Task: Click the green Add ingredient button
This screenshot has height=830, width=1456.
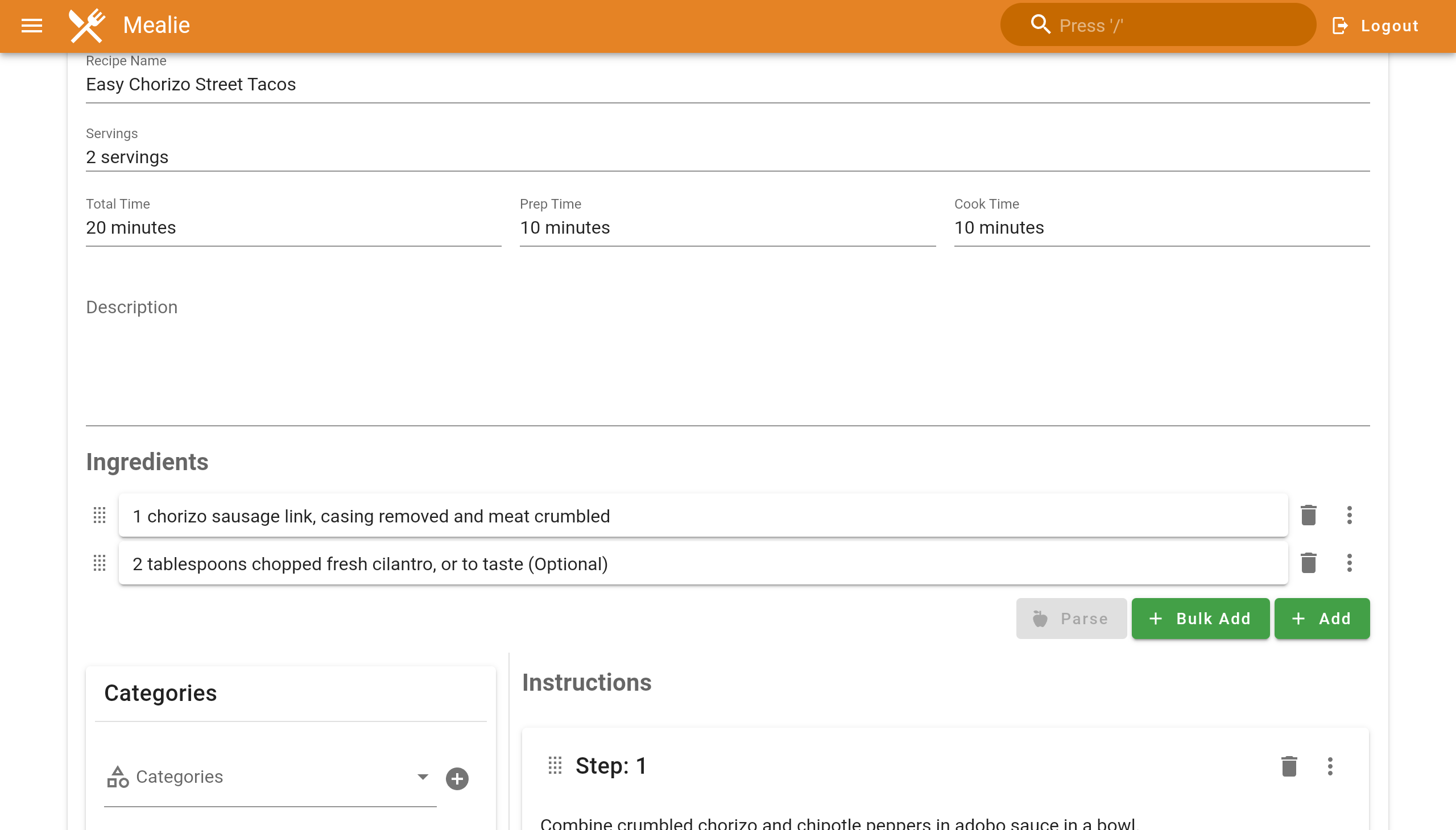Action: pos(1321,619)
